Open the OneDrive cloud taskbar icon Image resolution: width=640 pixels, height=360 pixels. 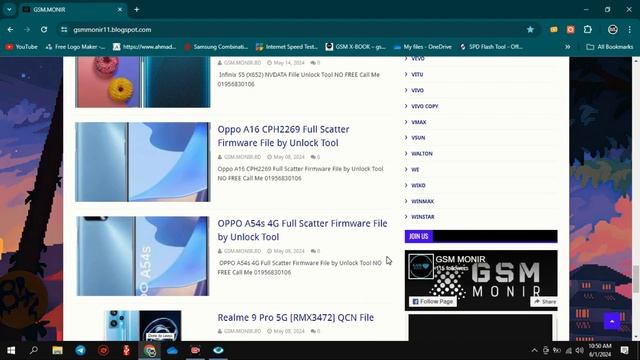[x=172, y=350]
